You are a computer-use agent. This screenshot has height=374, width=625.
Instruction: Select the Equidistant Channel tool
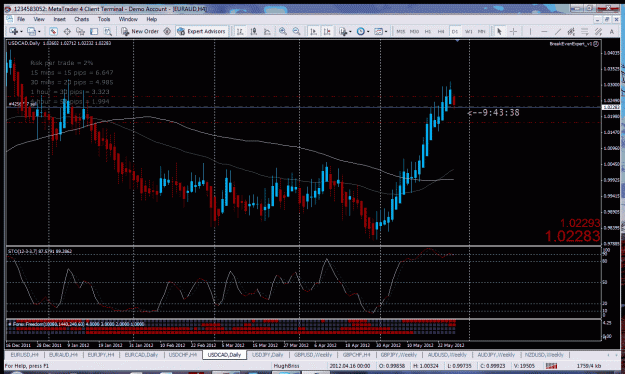(x=571, y=31)
